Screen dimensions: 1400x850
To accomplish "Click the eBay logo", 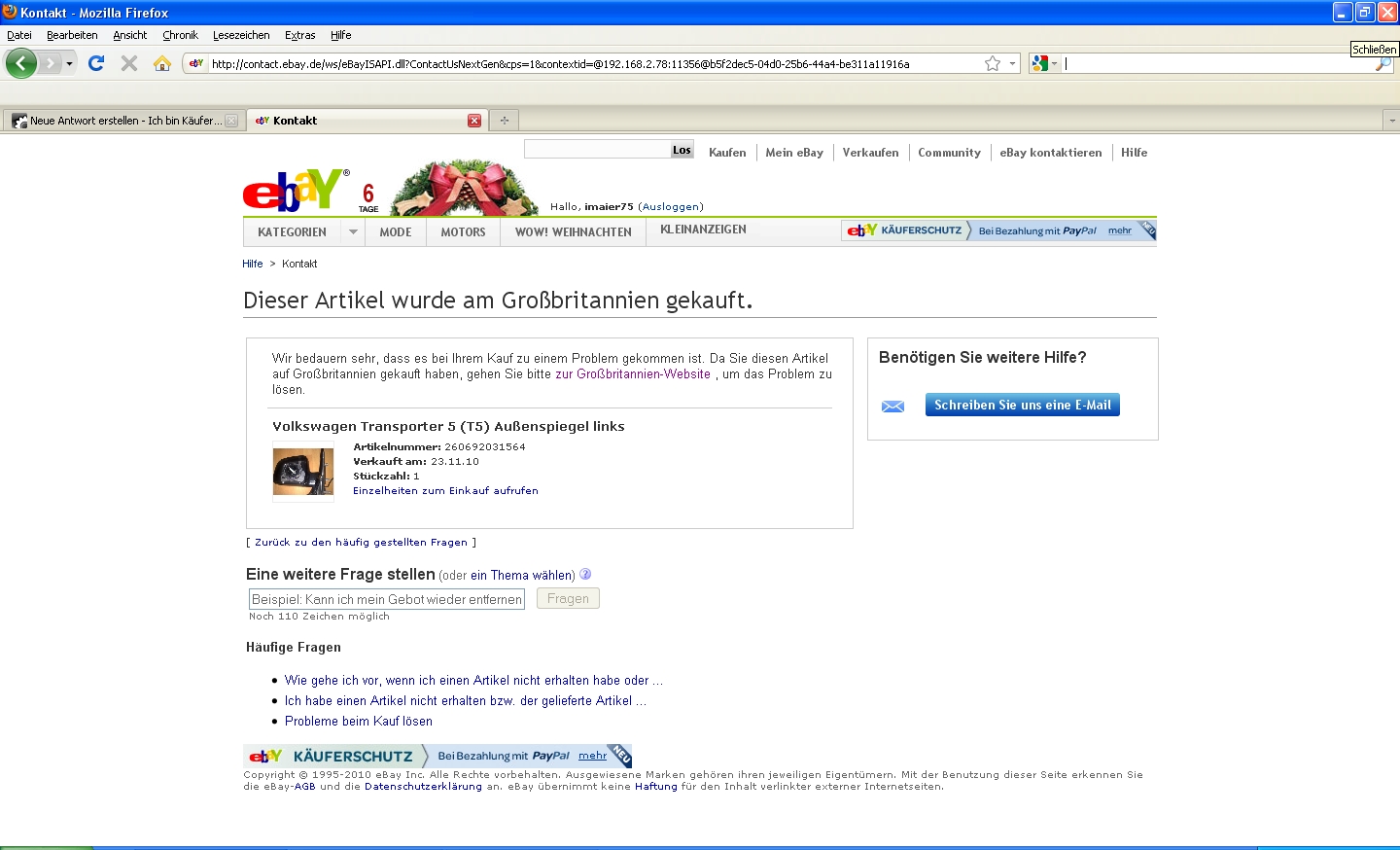I will (296, 190).
